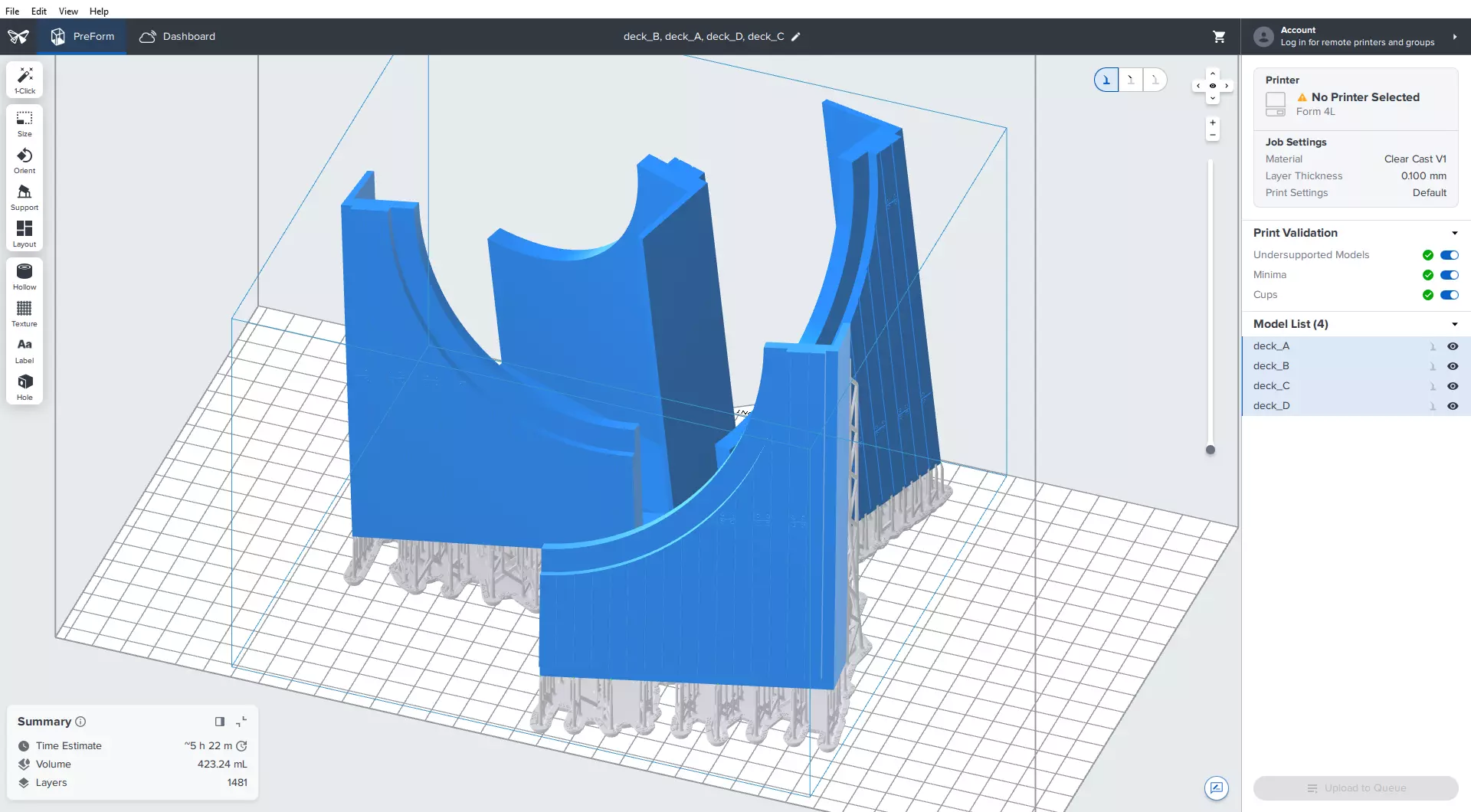Open the shopping cart
Viewport: 1471px width, 812px height.
coord(1219,37)
